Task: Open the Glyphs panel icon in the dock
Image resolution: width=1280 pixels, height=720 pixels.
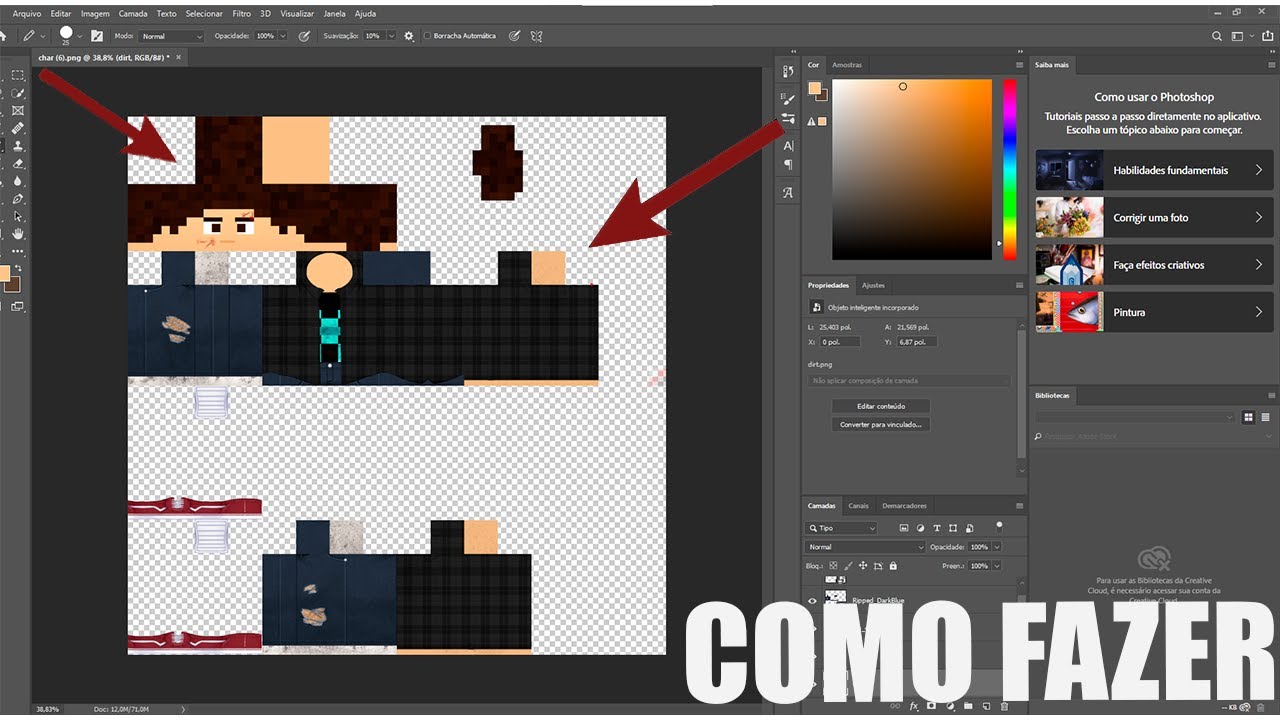Action: coord(788,193)
